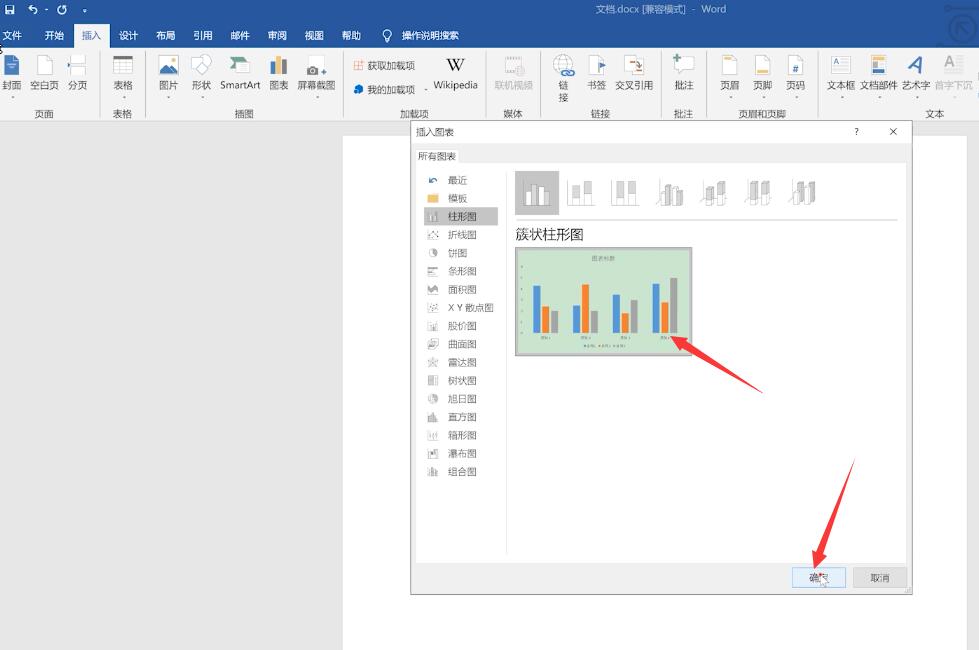This screenshot has height=650, width=979.
Task: Choose the clustered column subtype icon
Action: [x=537, y=193]
